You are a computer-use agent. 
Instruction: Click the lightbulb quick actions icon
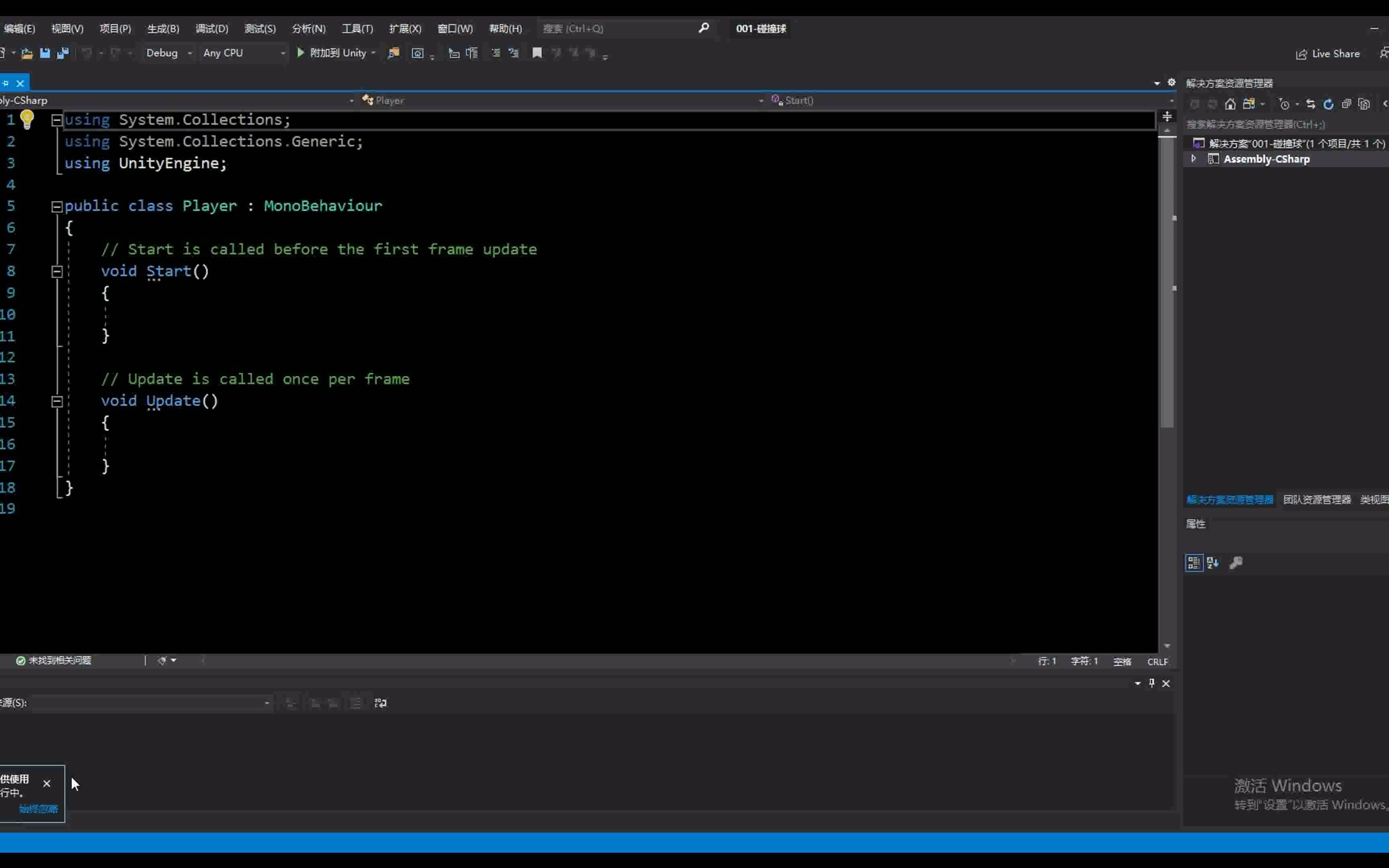(27, 119)
